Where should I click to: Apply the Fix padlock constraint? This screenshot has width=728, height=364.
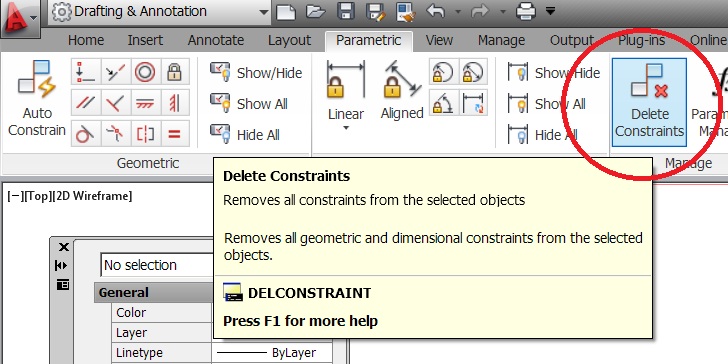pos(175,72)
